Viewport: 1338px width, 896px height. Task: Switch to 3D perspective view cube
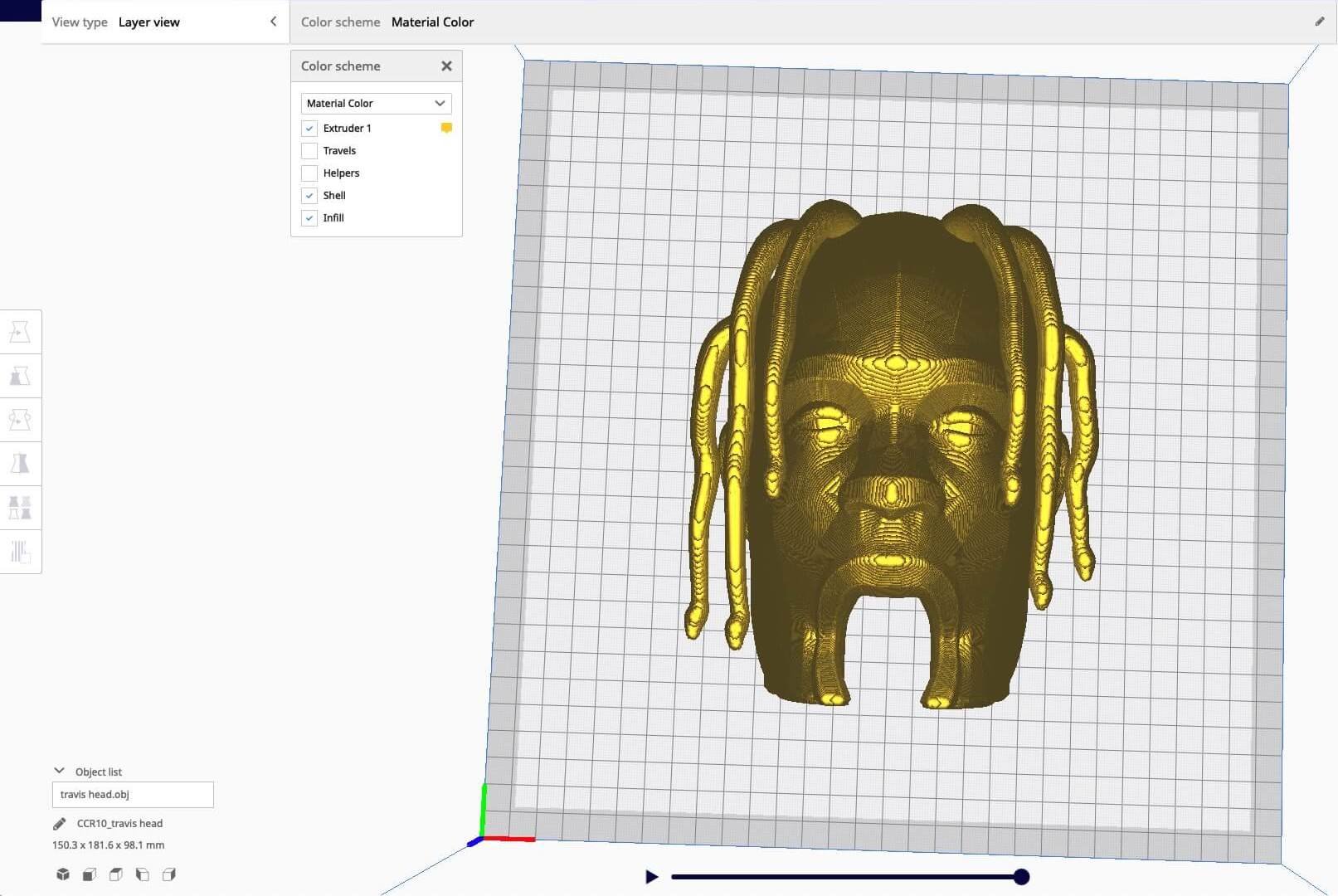tap(63, 874)
